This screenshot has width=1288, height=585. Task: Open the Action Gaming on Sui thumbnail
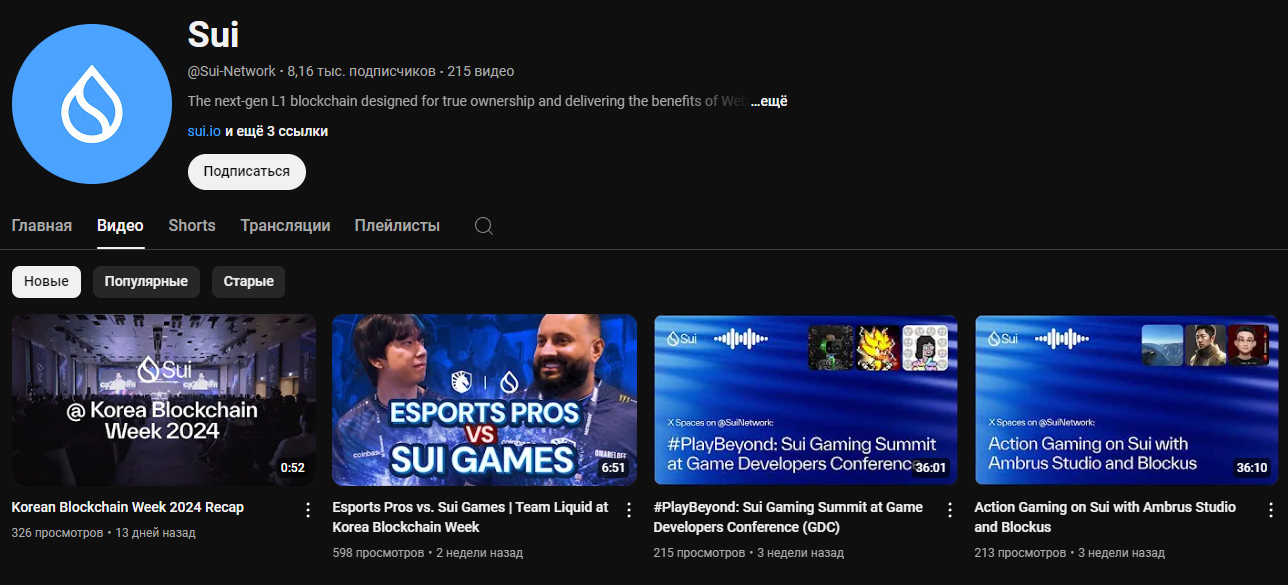[1127, 400]
